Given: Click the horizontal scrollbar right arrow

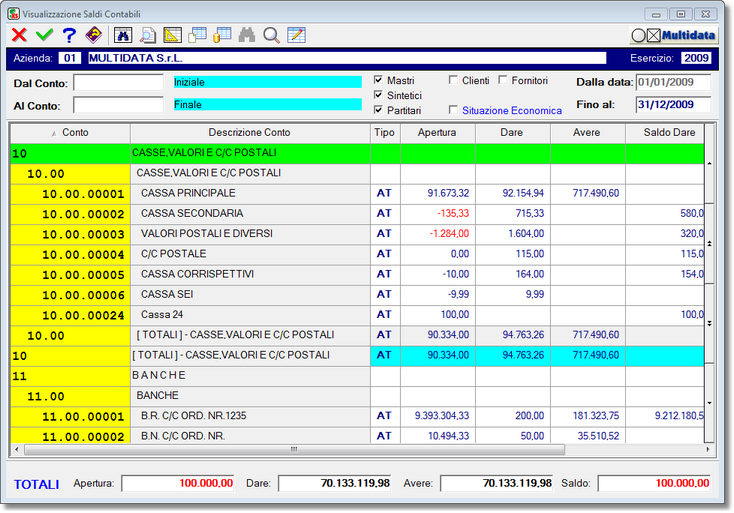Looking at the screenshot, I should (708, 449).
